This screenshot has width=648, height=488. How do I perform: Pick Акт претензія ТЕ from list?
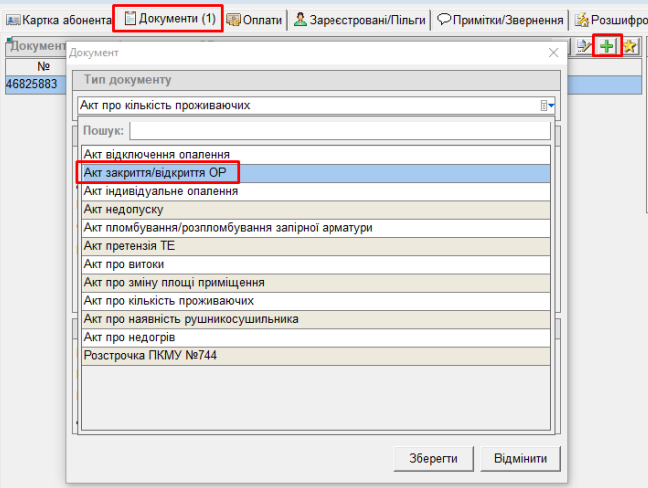tap(315, 246)
